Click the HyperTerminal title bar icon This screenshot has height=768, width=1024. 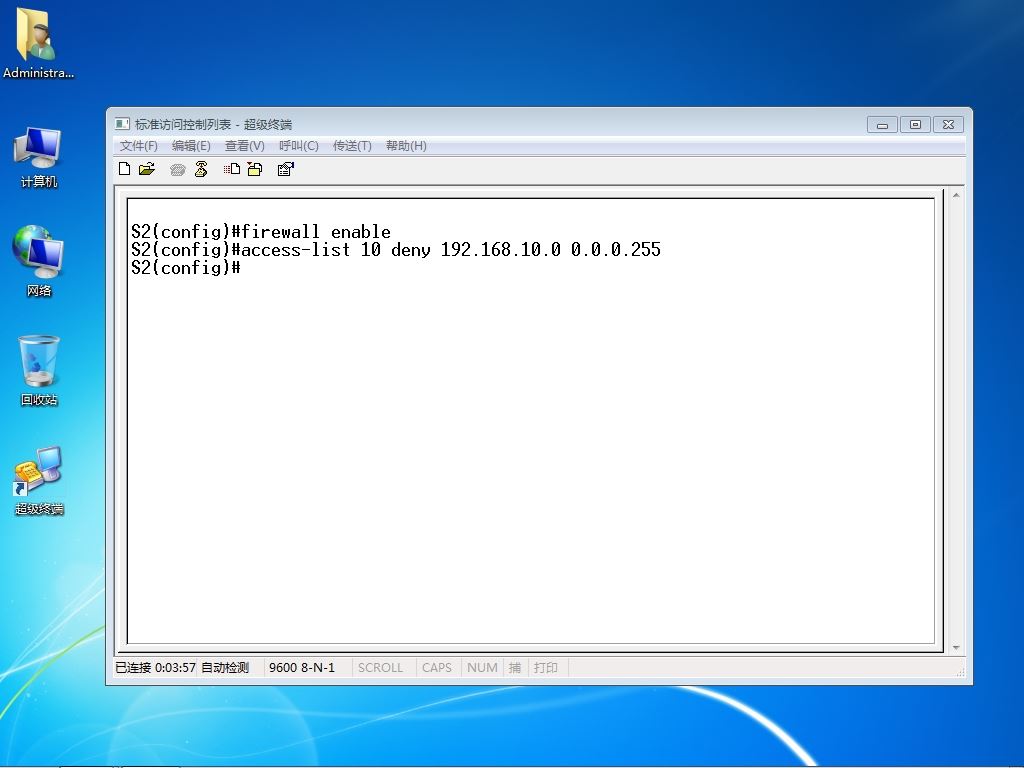pyautogui.click(x=122, y=124)
